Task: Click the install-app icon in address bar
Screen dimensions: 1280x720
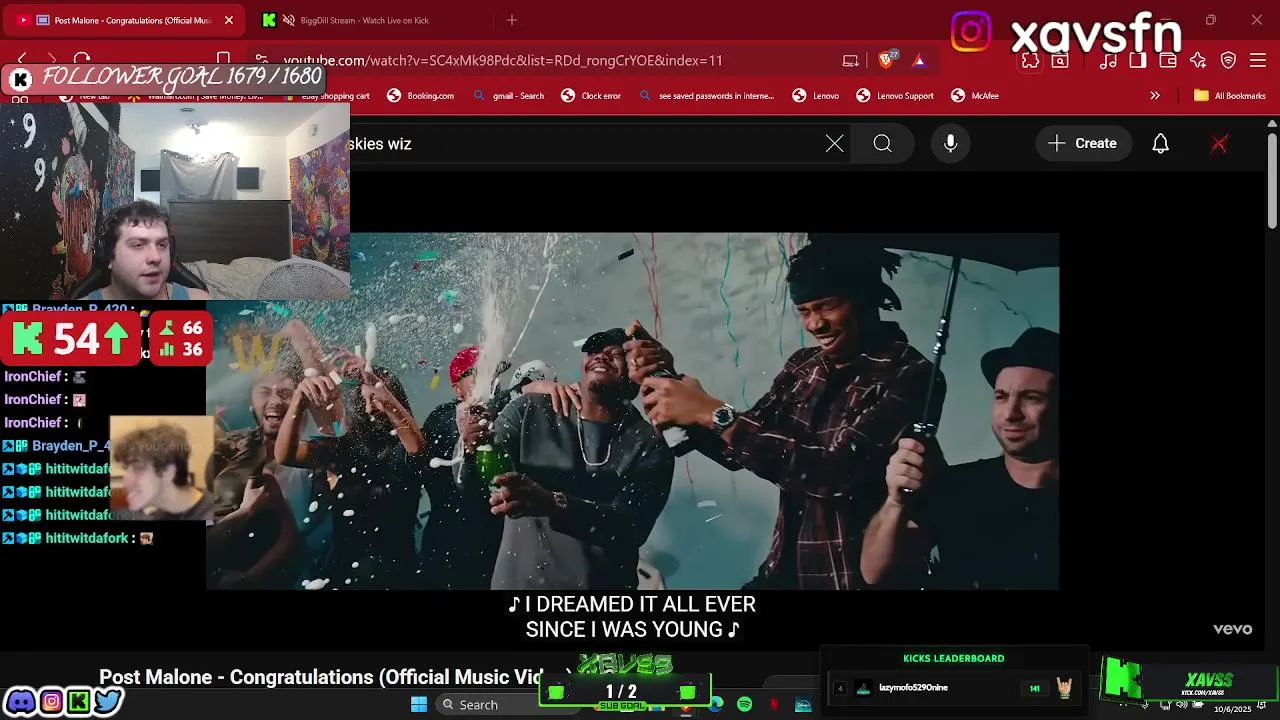Action: click(x=851, y=60)
